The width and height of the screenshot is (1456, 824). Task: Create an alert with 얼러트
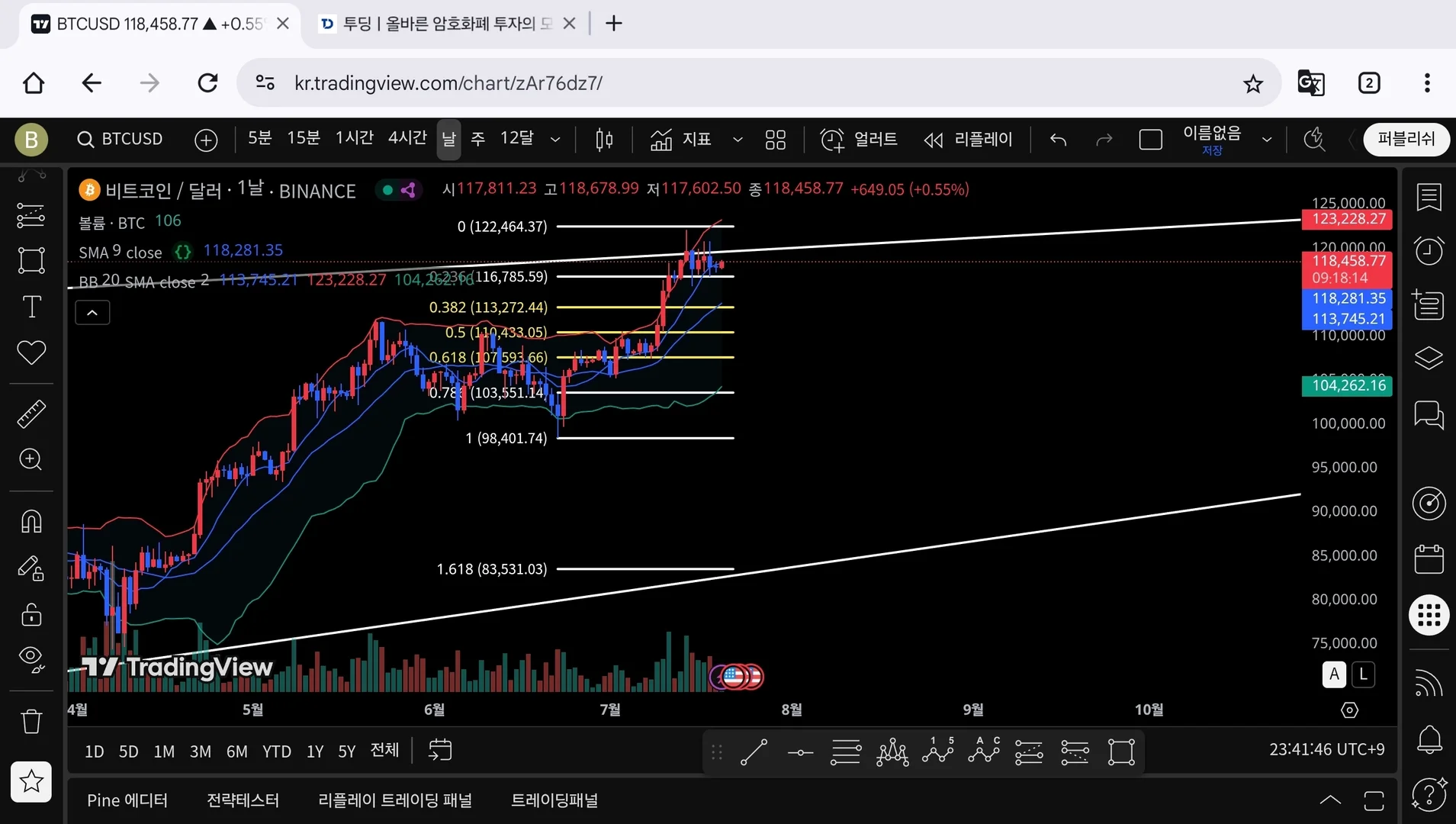click(x=859, y=140)
